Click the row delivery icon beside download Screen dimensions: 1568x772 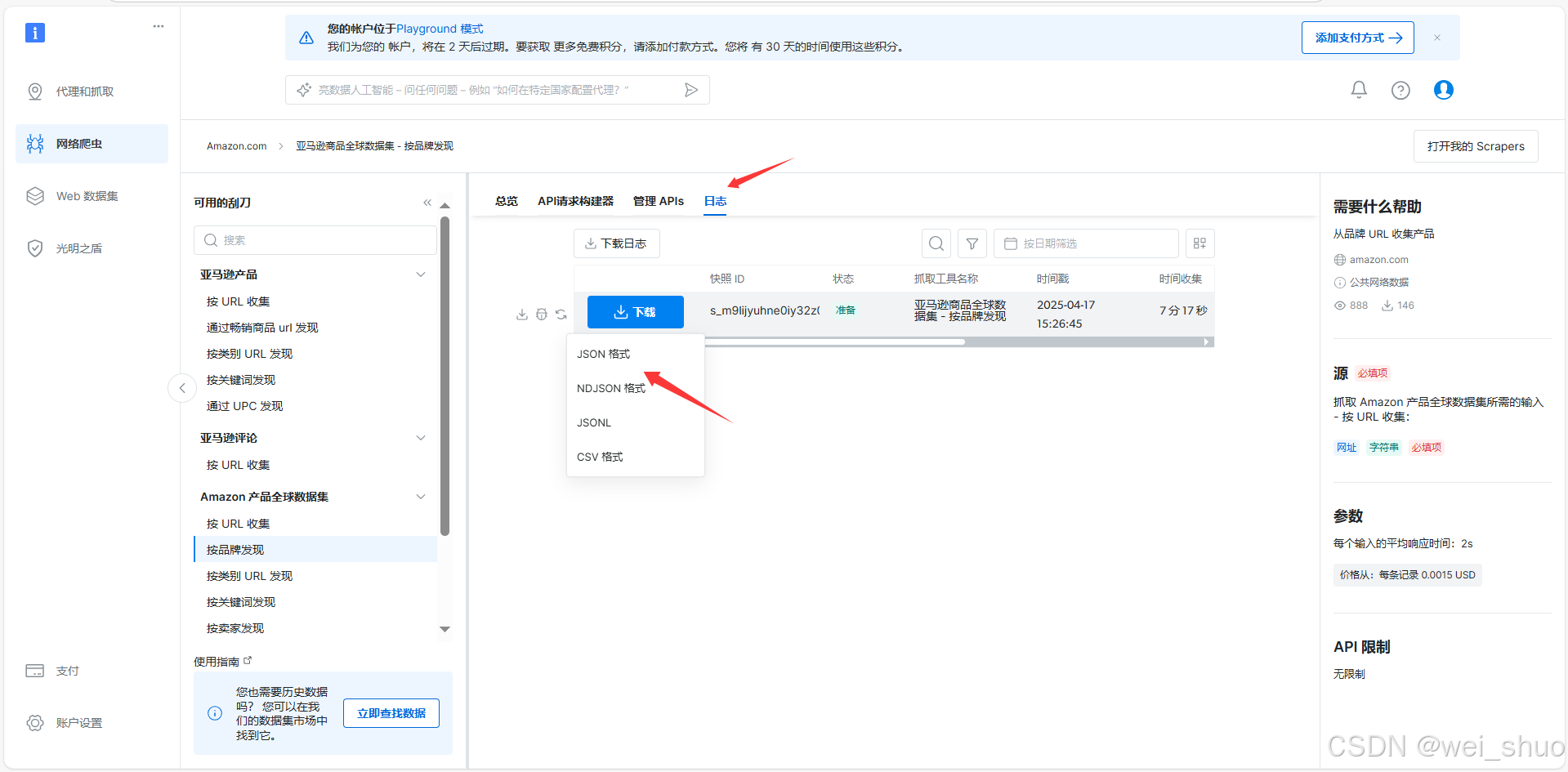tap(542, 315)
